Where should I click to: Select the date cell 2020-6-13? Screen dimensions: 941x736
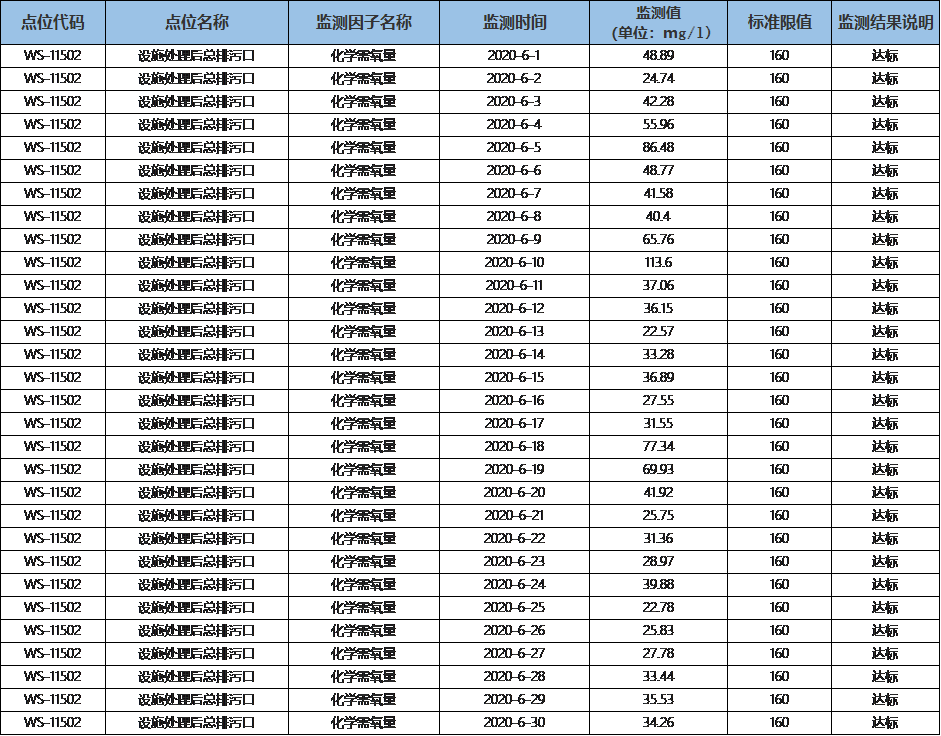pyautogui.click(x=514, y=331)
